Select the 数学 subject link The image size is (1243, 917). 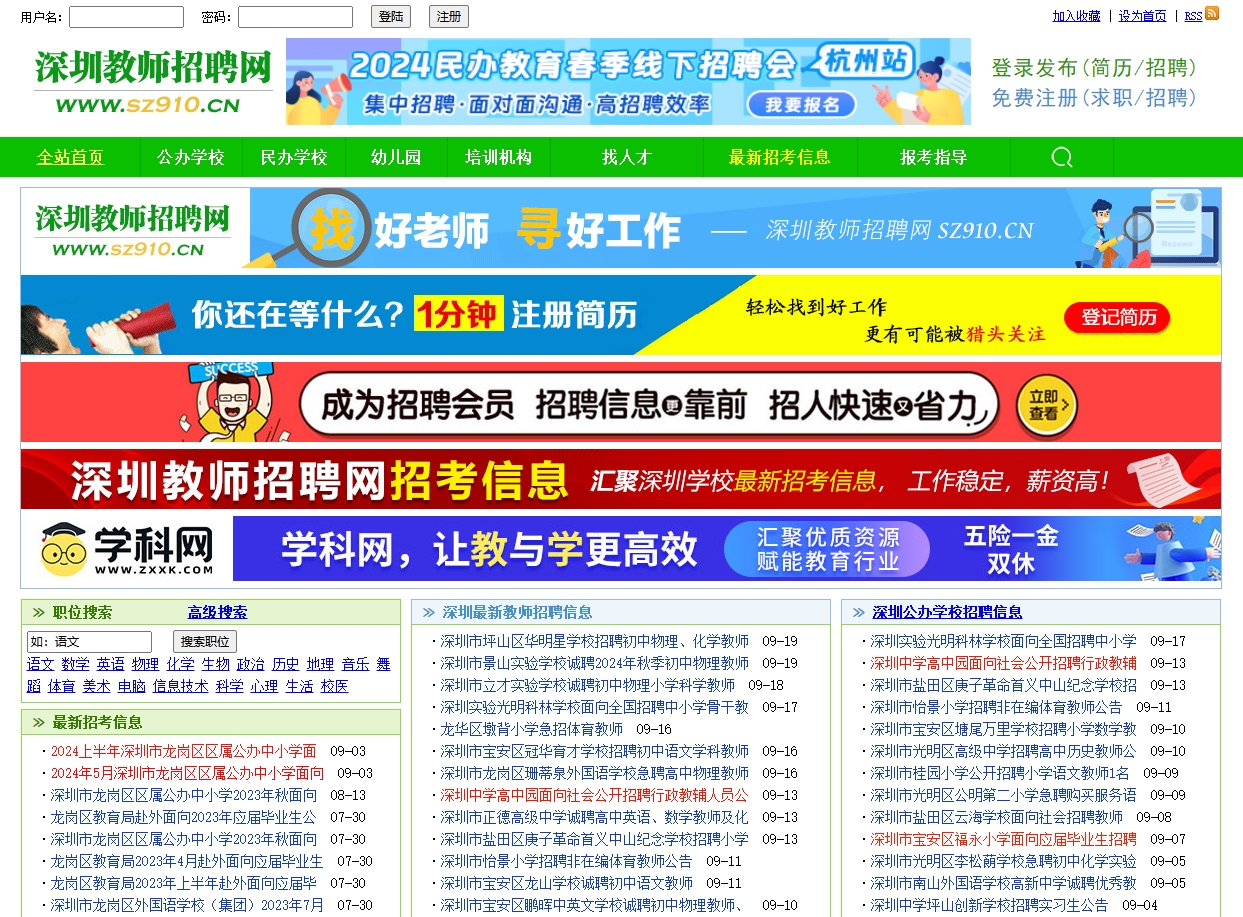click(x=75, y=664)
